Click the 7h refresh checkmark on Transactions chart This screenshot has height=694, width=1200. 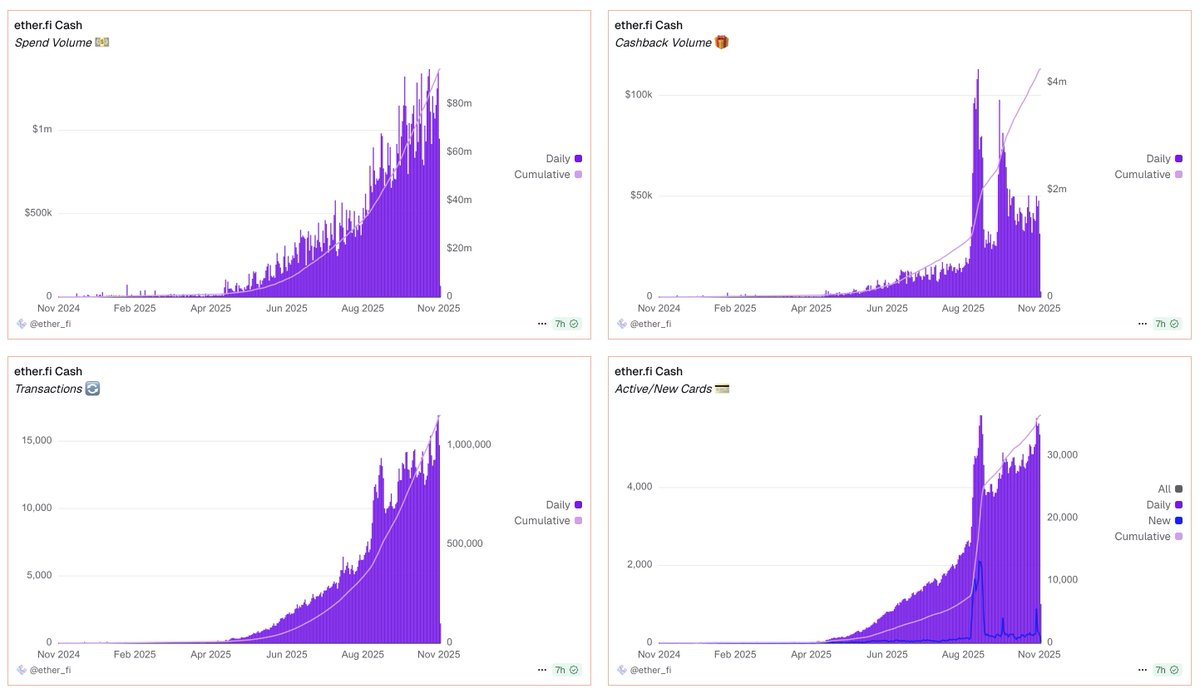[574, 670]
